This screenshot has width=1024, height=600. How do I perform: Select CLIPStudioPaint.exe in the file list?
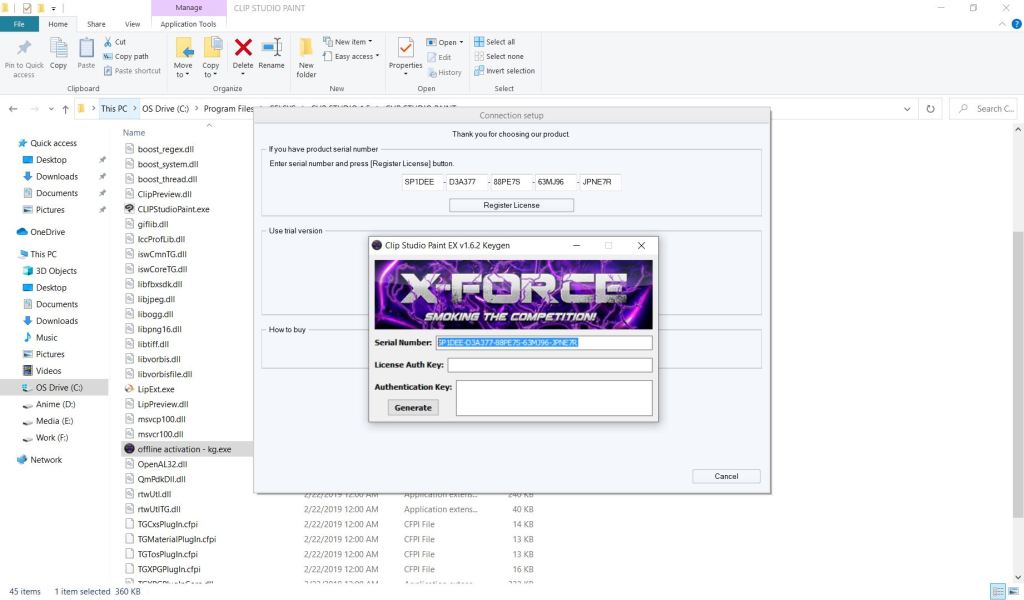173,209
